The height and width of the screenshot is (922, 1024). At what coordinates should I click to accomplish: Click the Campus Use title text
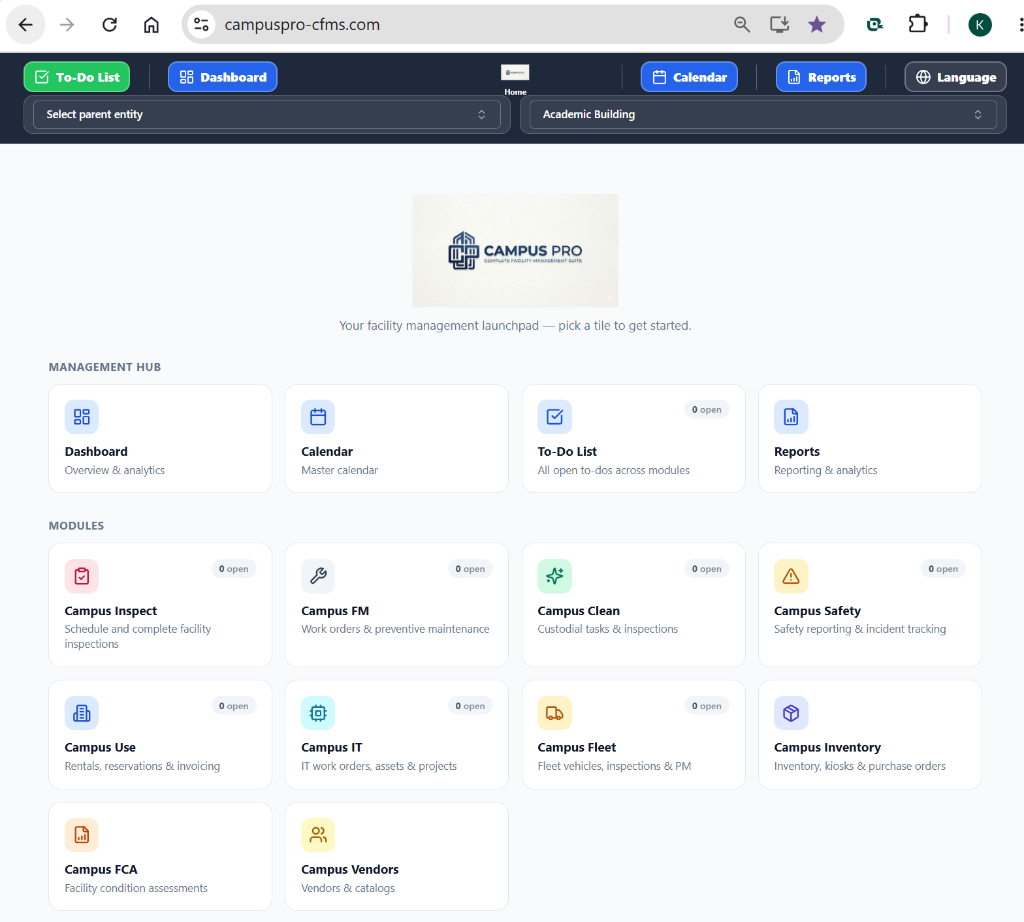tap(100, 748)
